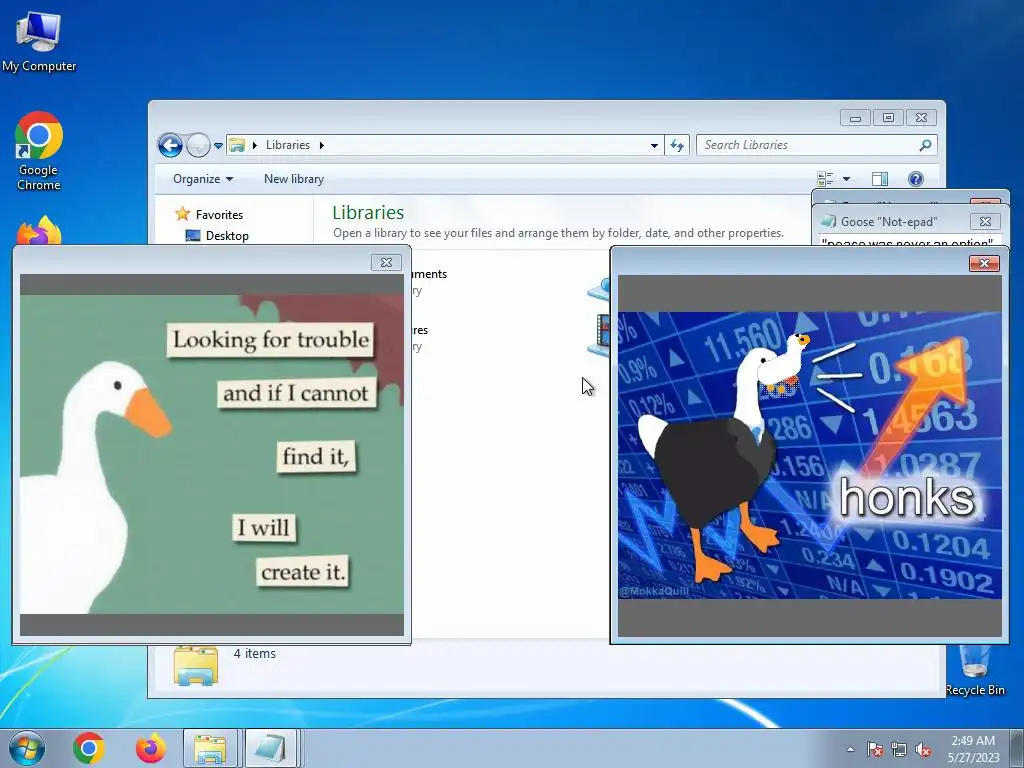Open more view options dropdown arrow

(846, 179)
